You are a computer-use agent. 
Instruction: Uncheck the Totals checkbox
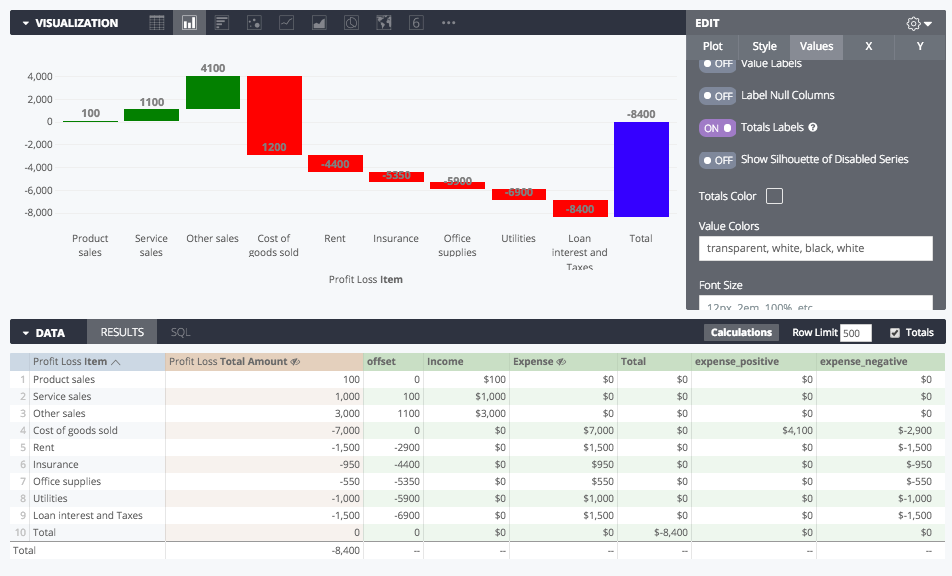(x=894, y=333)
